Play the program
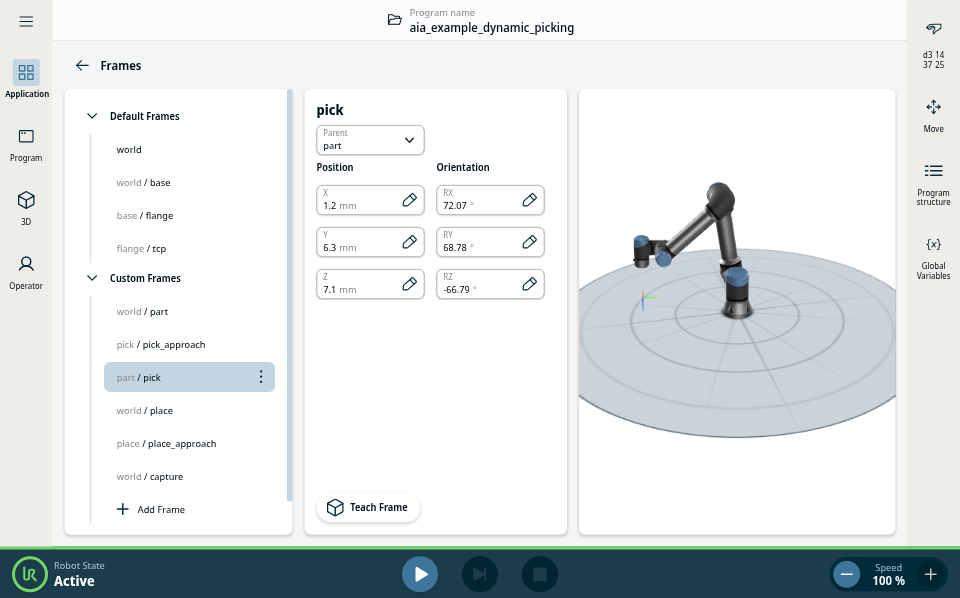 [420, 574]
